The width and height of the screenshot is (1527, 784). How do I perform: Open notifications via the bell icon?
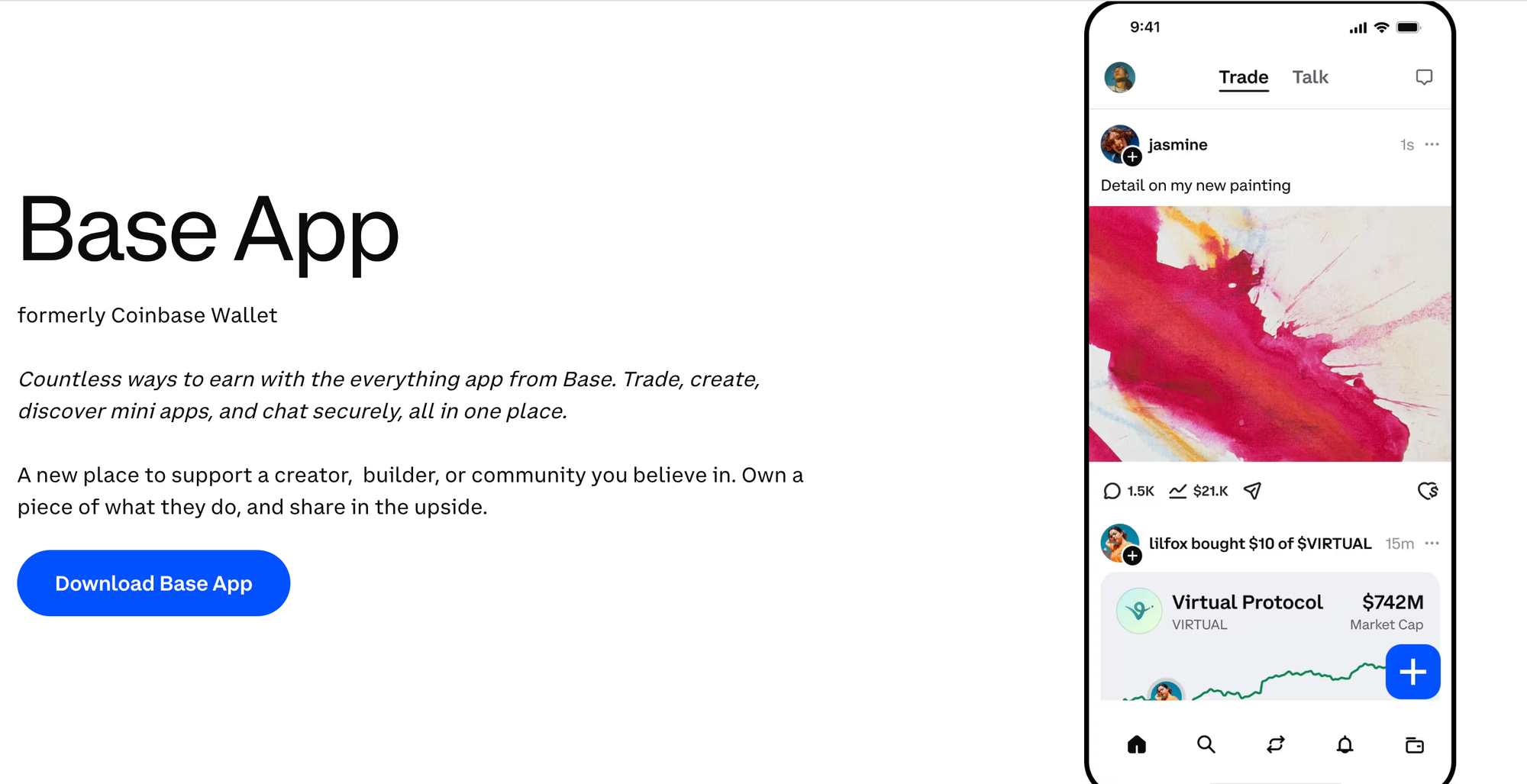[x=1345, y=745]
